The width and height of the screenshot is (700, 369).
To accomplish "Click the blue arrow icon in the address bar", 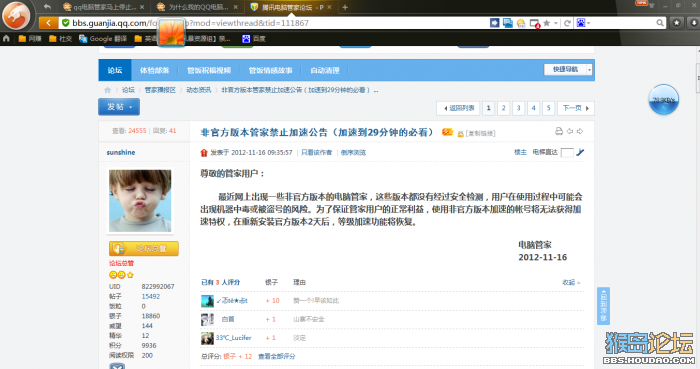I will click(494, 23).
